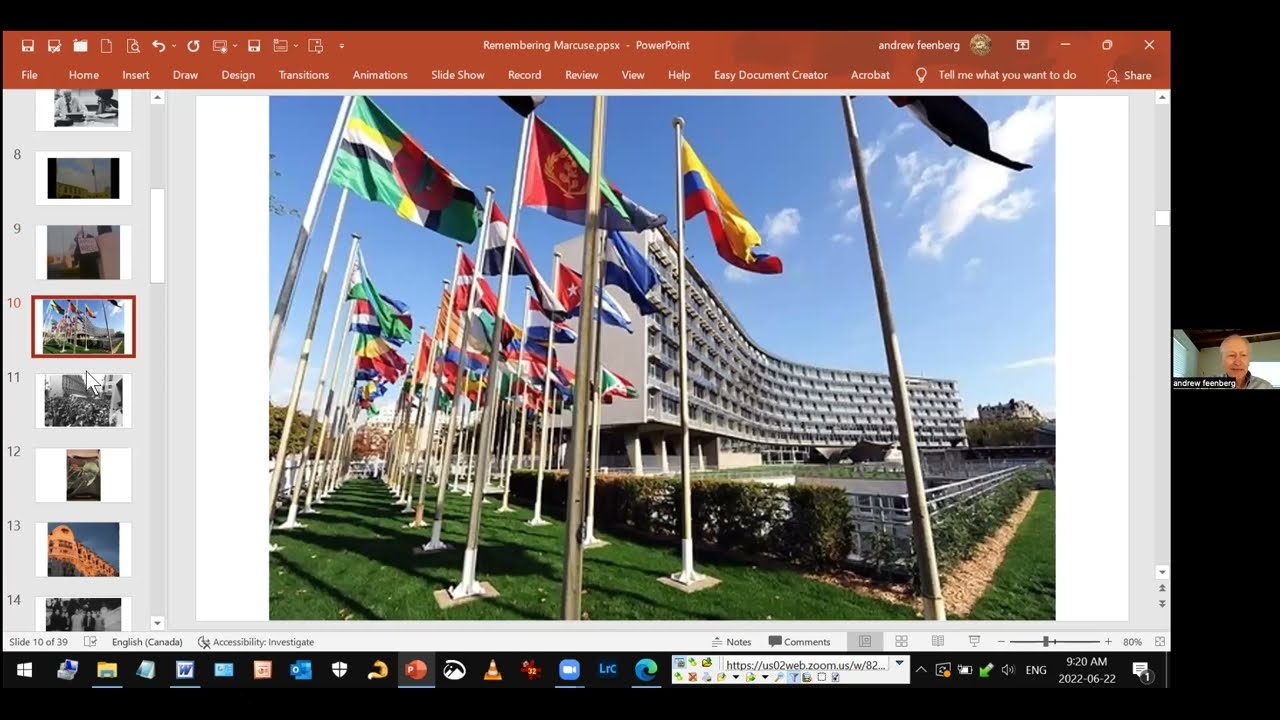Viewport: 1280px width, 720px height.
Task: Toggle the Notes pane
Action: (731, 642)
